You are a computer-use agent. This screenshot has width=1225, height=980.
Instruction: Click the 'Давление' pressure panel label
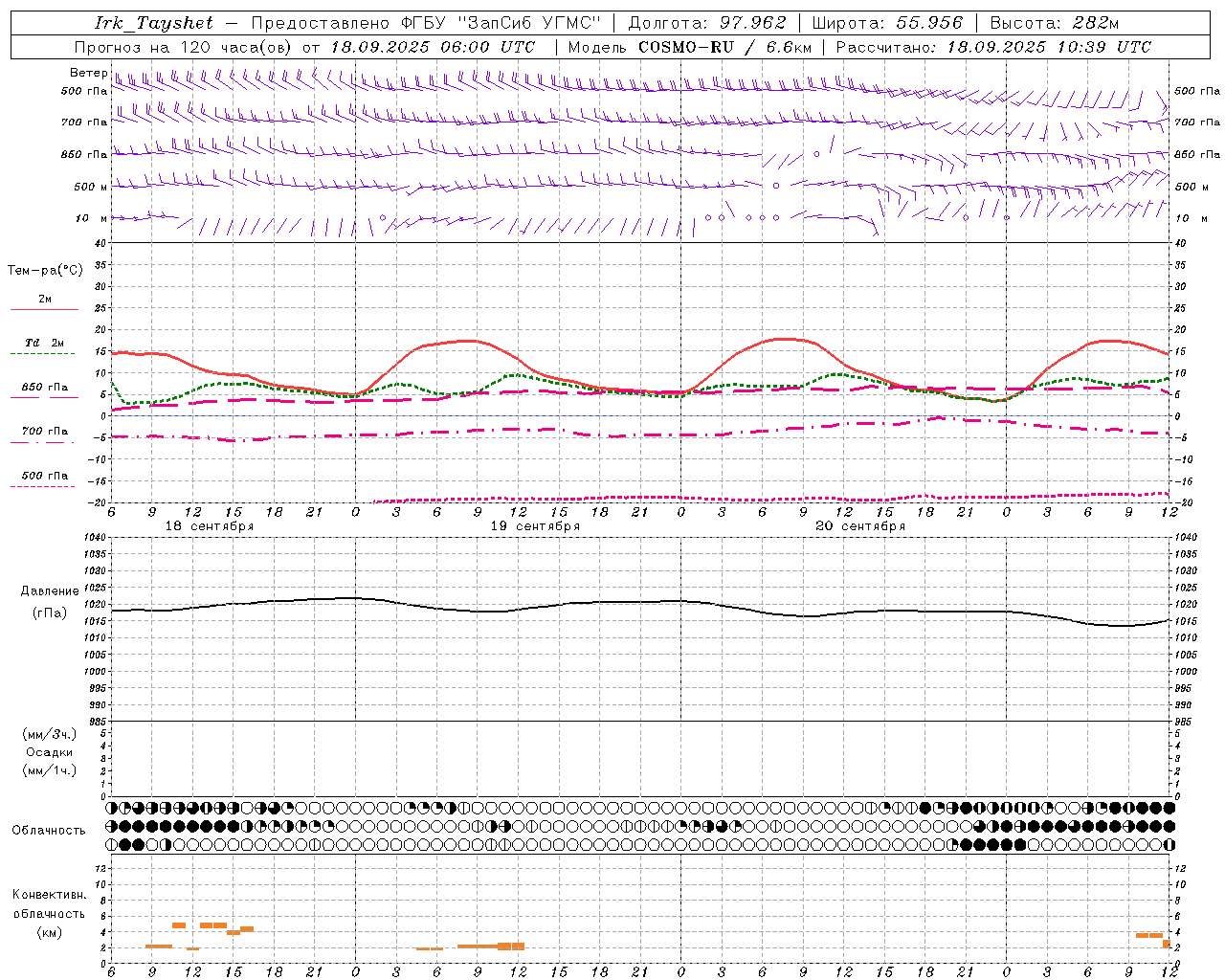[x=50, y=591]
